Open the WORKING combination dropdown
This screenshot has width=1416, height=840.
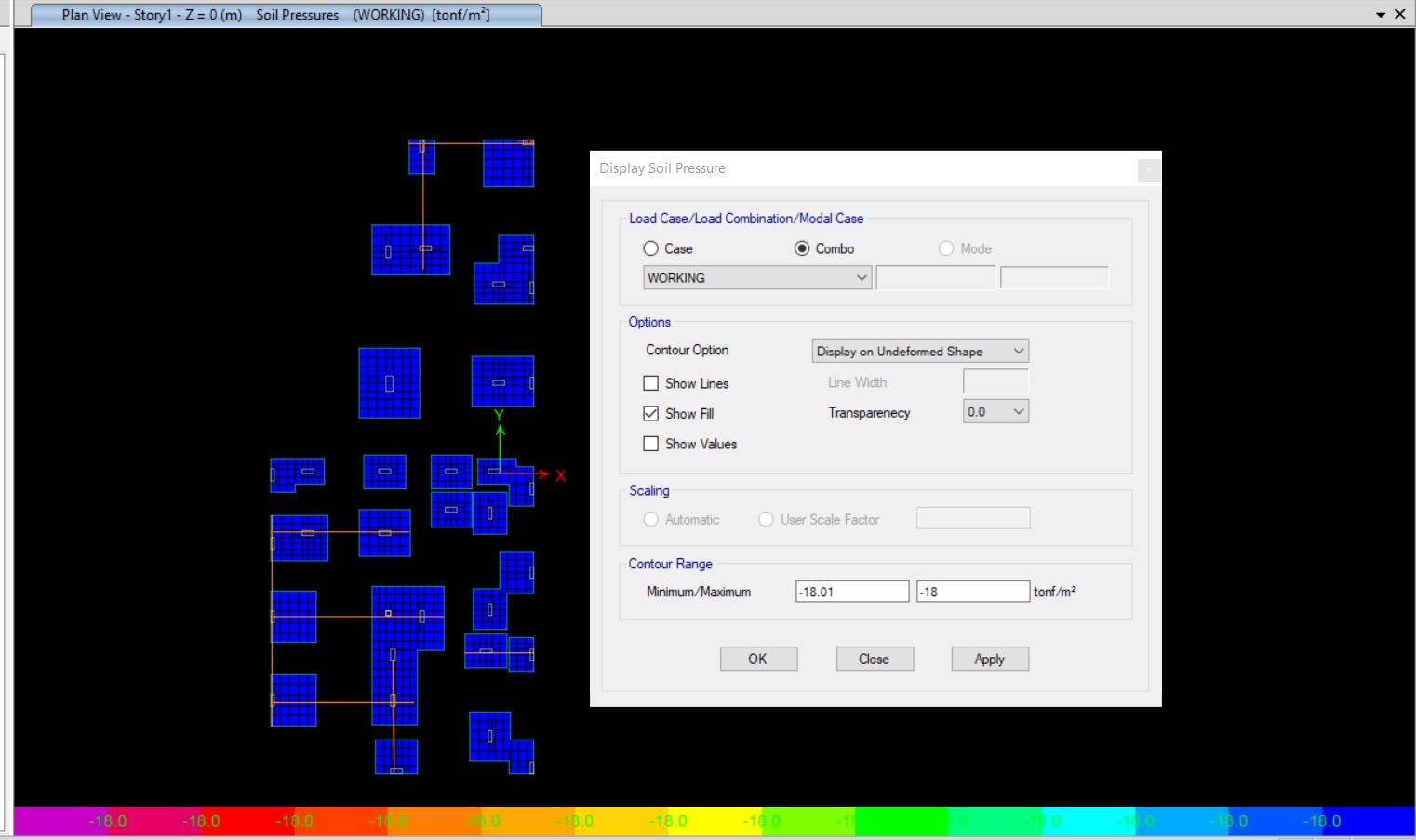coord(757,278)
